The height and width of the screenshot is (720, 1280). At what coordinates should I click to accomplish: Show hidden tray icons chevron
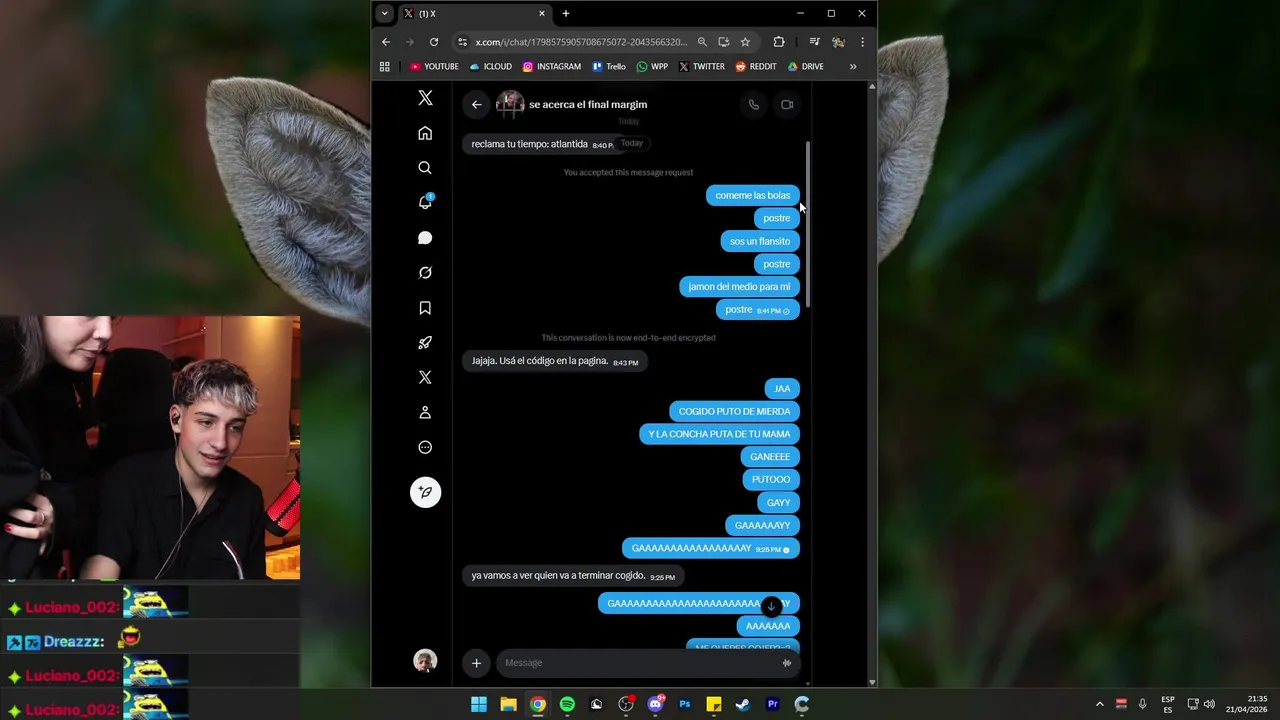coord(1099,704)
